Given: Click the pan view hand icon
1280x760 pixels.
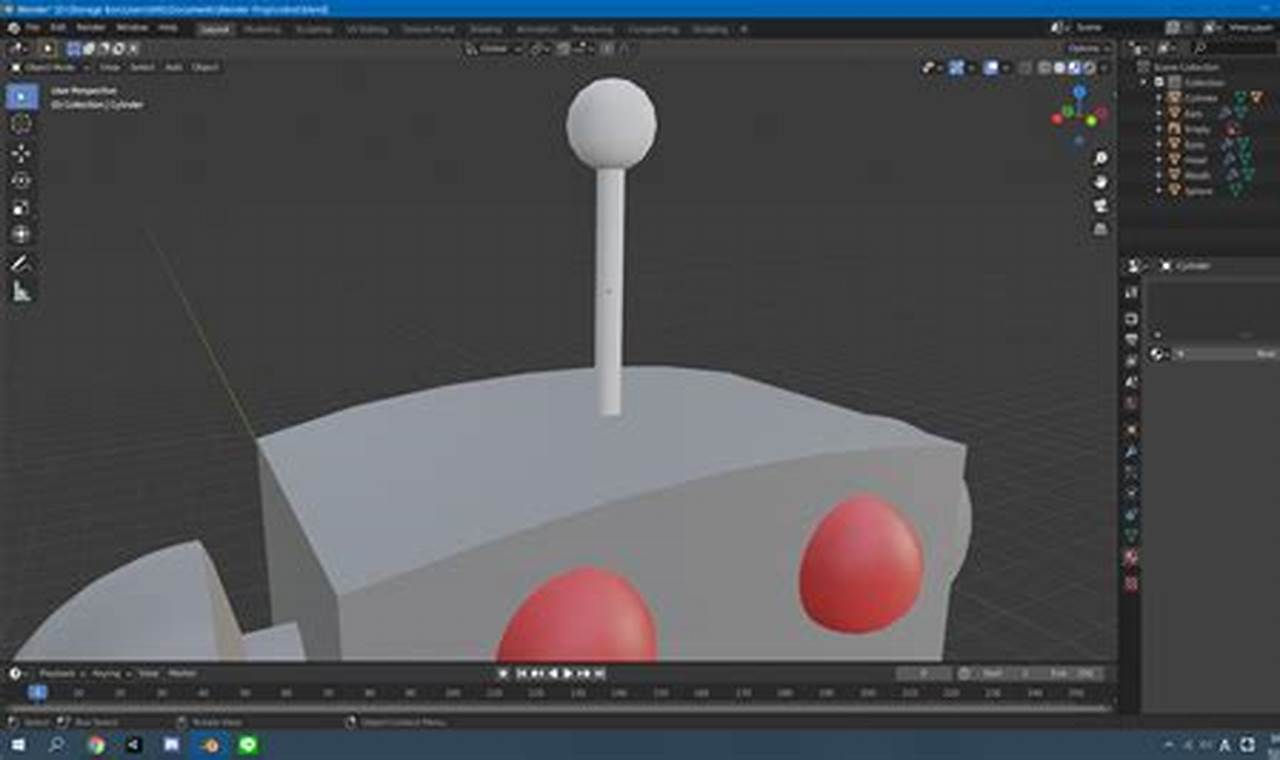Looking at the screenshot, I should point(1100,182).
